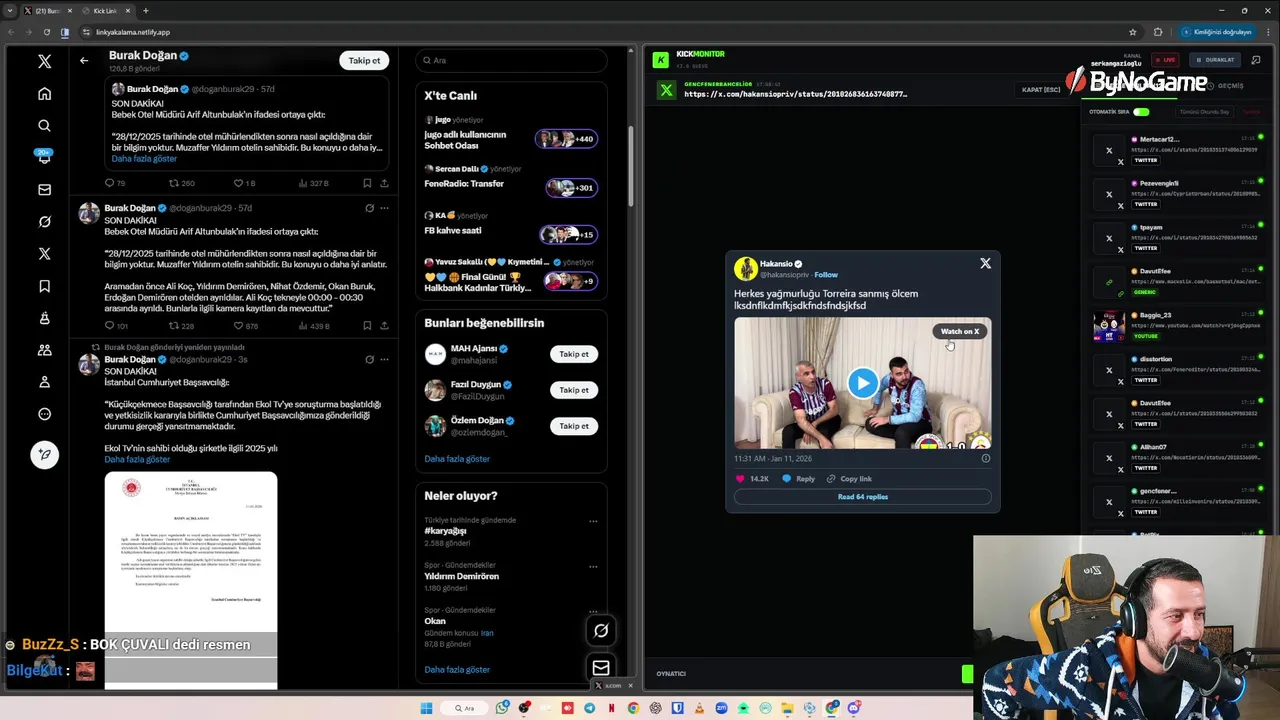Screen dimensions: 1280x720
Task: Like the Hakansio tweet with 14.2K
Action: click(x=753, y=479)
